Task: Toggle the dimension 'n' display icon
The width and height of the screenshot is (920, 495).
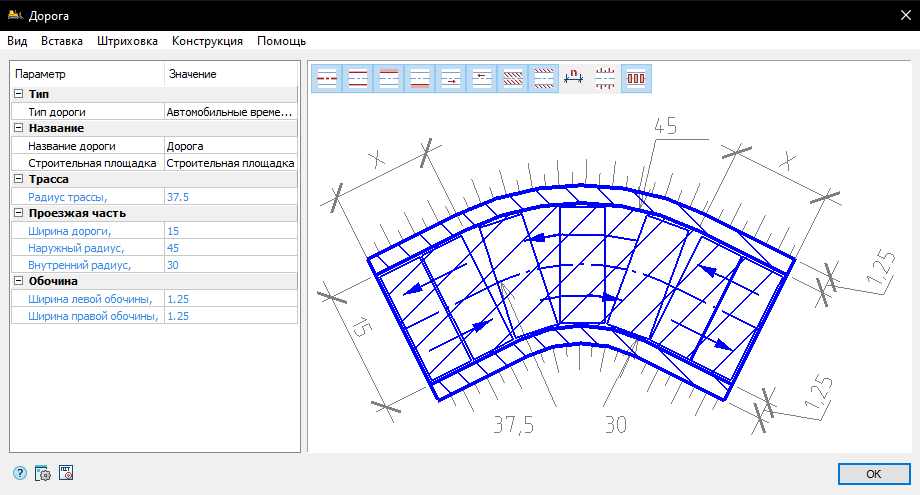Action: 574,79
